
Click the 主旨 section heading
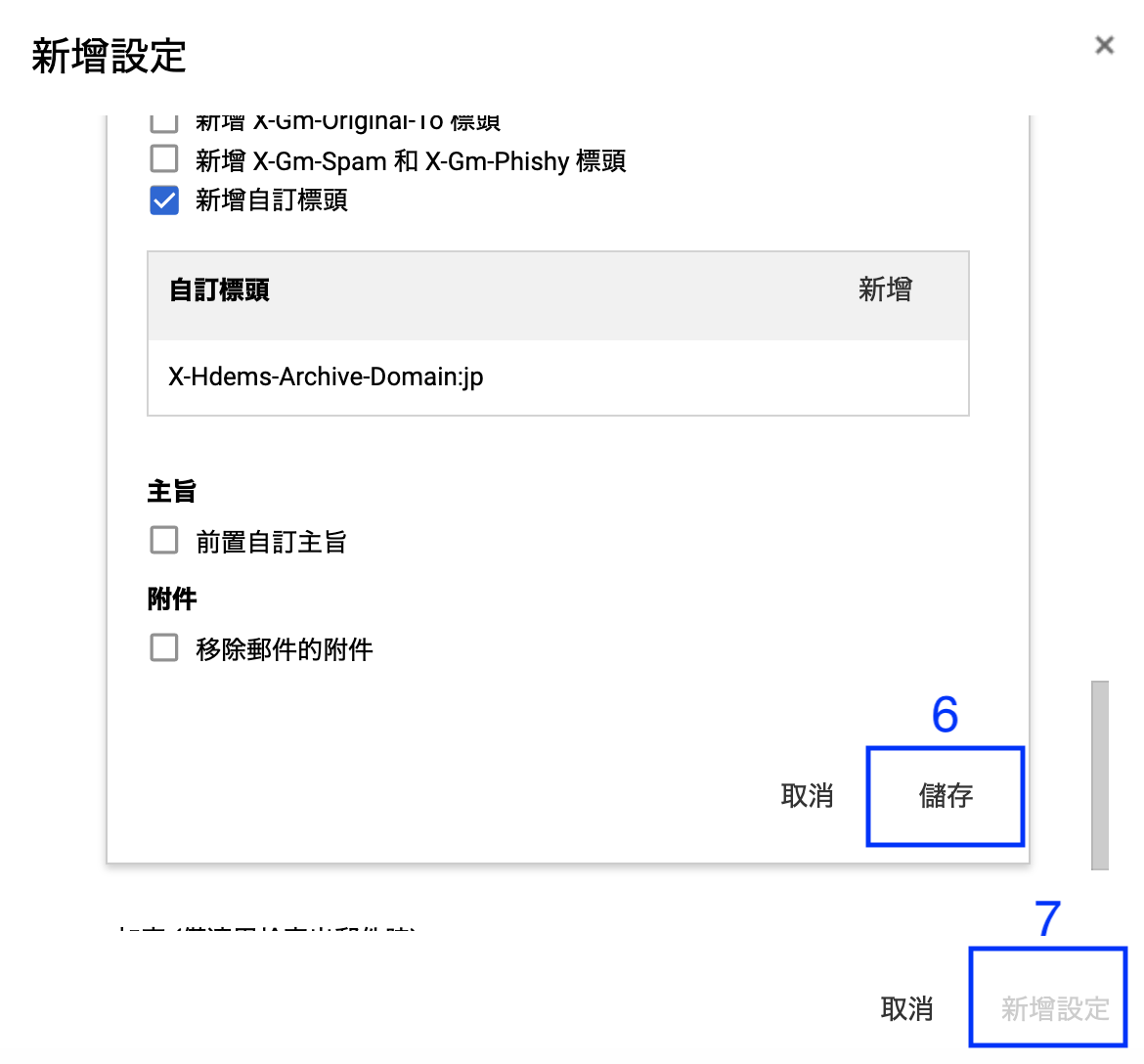click(171, 491)
